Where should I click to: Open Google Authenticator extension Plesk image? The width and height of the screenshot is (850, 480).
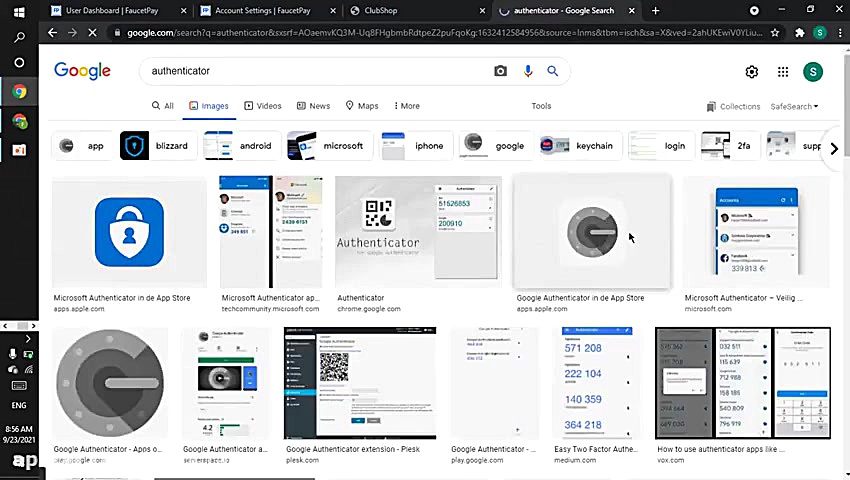click(x=360, y=383)
